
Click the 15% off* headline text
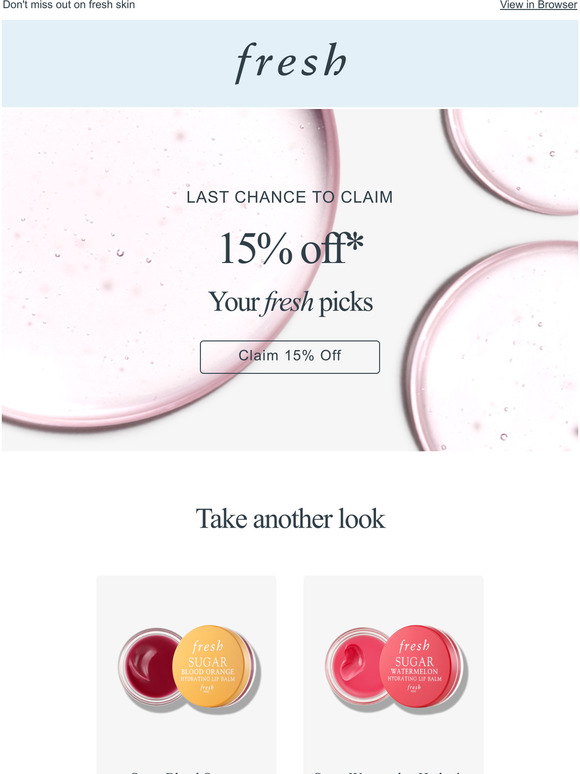(x=291, y=248)
